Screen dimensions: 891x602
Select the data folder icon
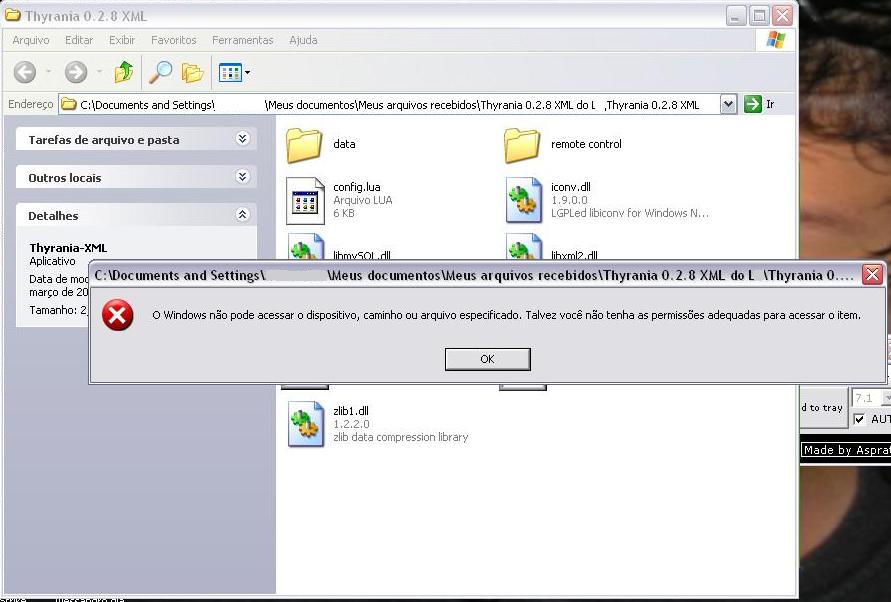(x=304, y=145)
